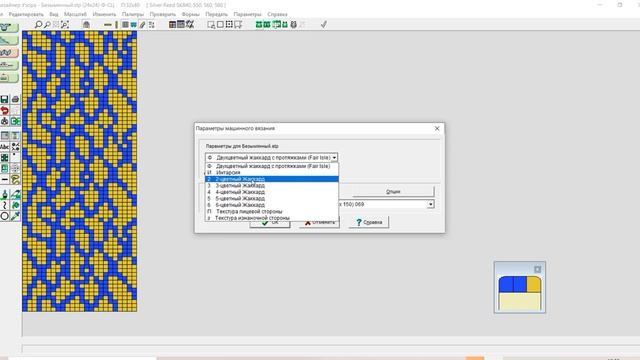Select the Abc text tool
This screenshot has height=360, width=640.
point(4,147)
